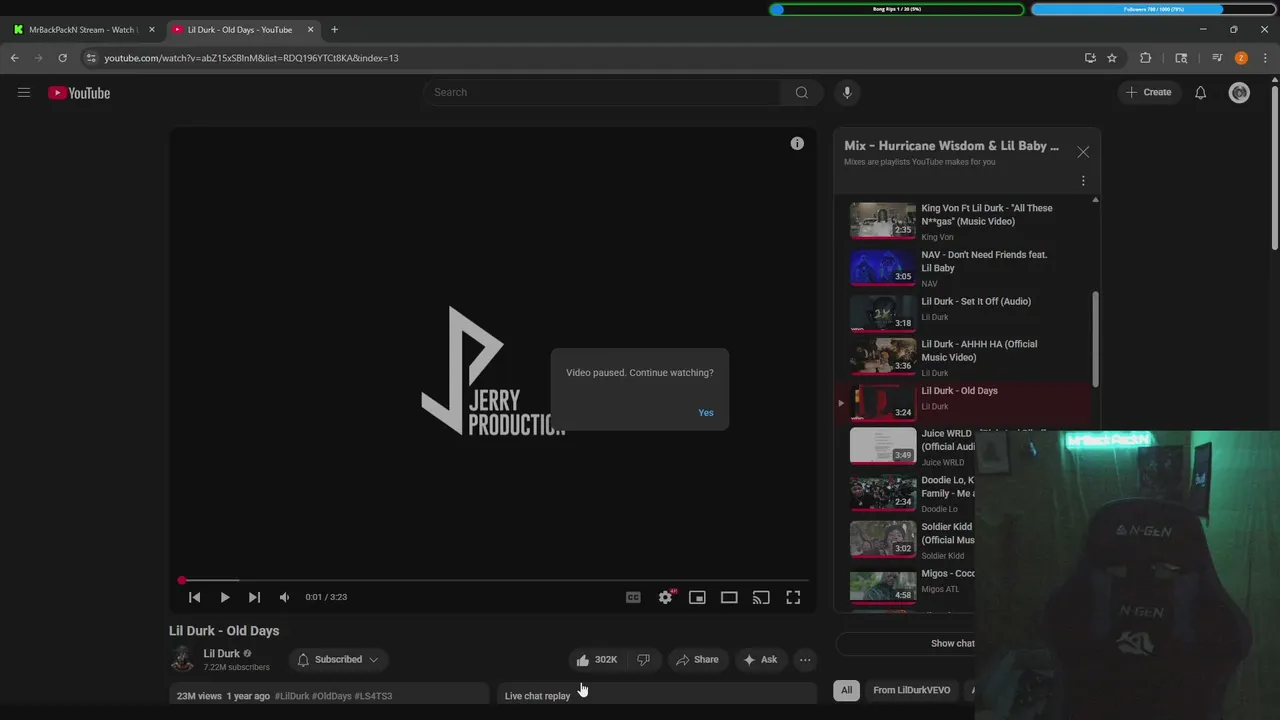Click the #LilDurk hashtag
This screenshot has width=1280, height=720.
[292, 696]
